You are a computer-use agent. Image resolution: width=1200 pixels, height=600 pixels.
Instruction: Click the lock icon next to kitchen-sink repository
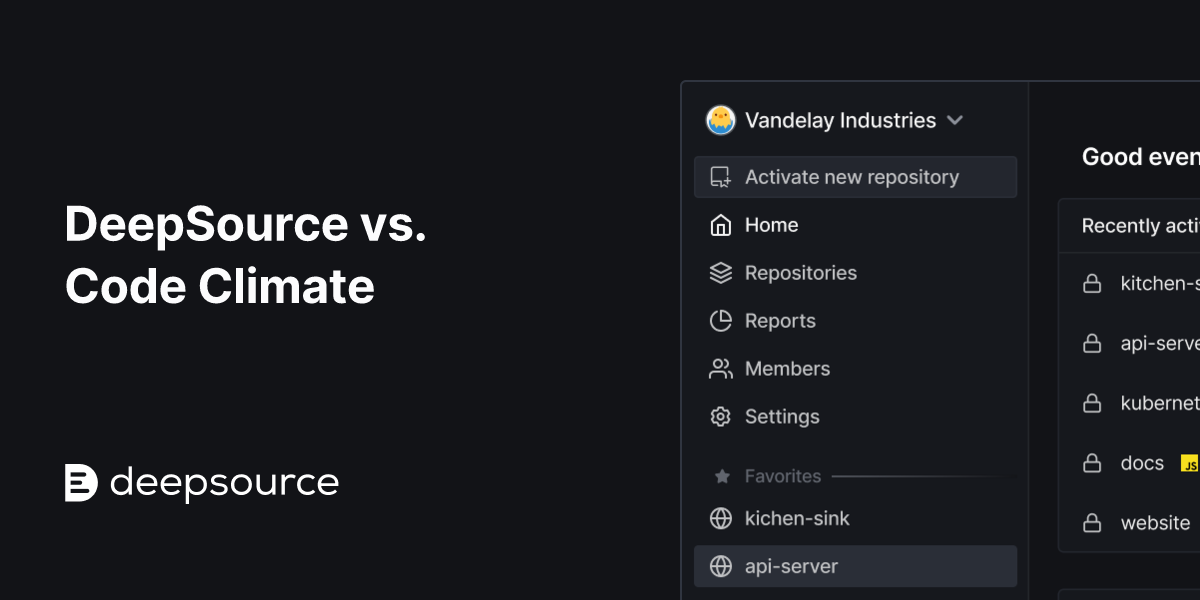click(x=1092, y=283)
